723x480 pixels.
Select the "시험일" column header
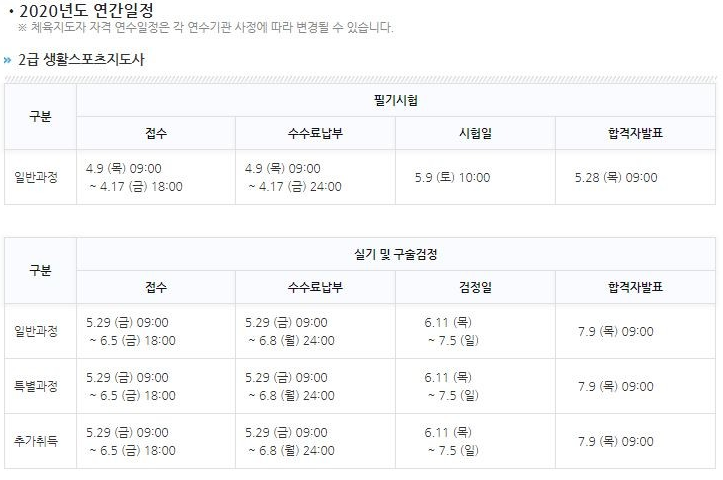point(474,133)
